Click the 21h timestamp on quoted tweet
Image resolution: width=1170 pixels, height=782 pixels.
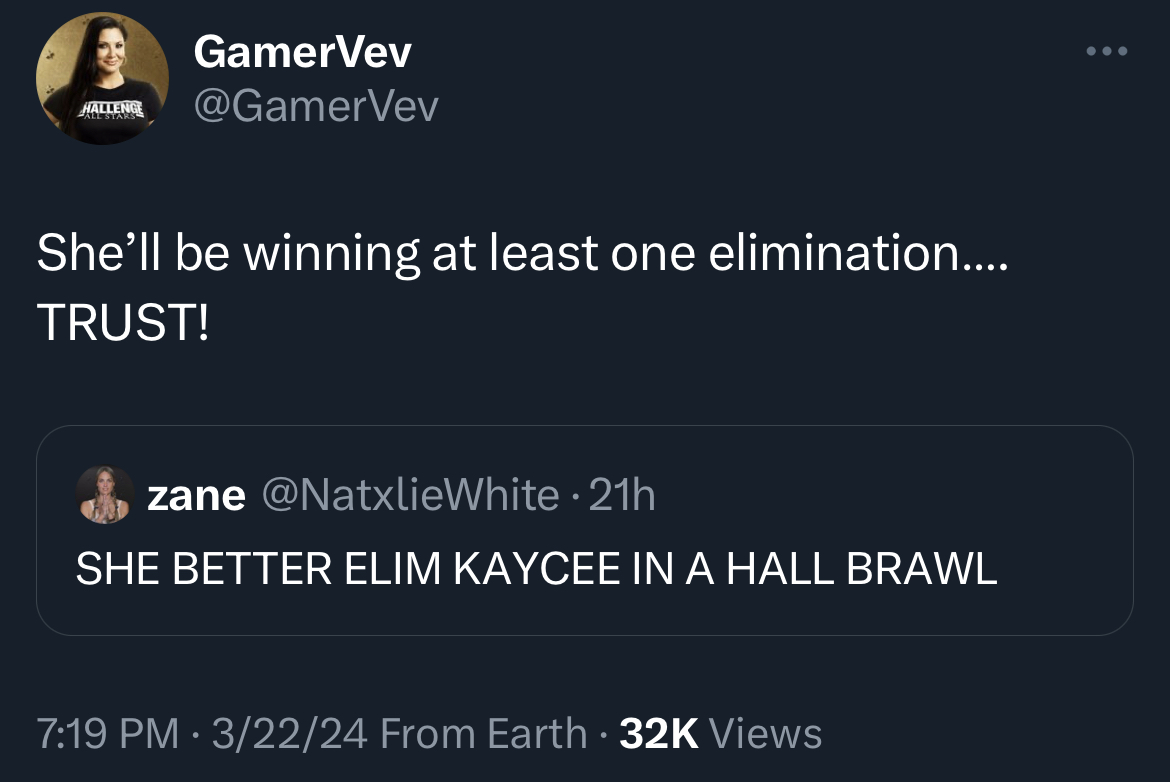[x=622, y=495]
